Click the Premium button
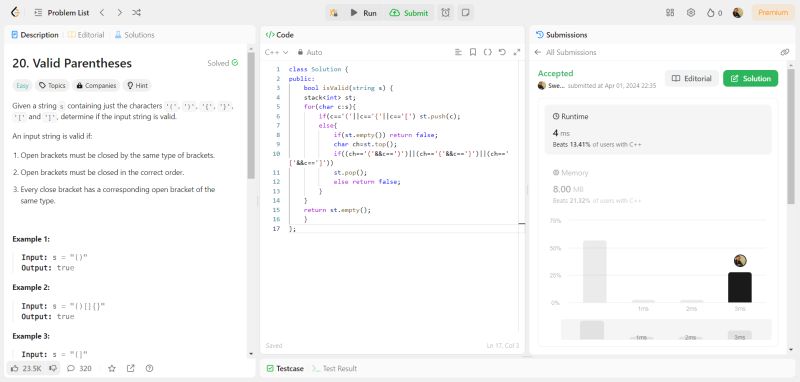This screenshot has width=800, height=382. click(x=772, y=13)
